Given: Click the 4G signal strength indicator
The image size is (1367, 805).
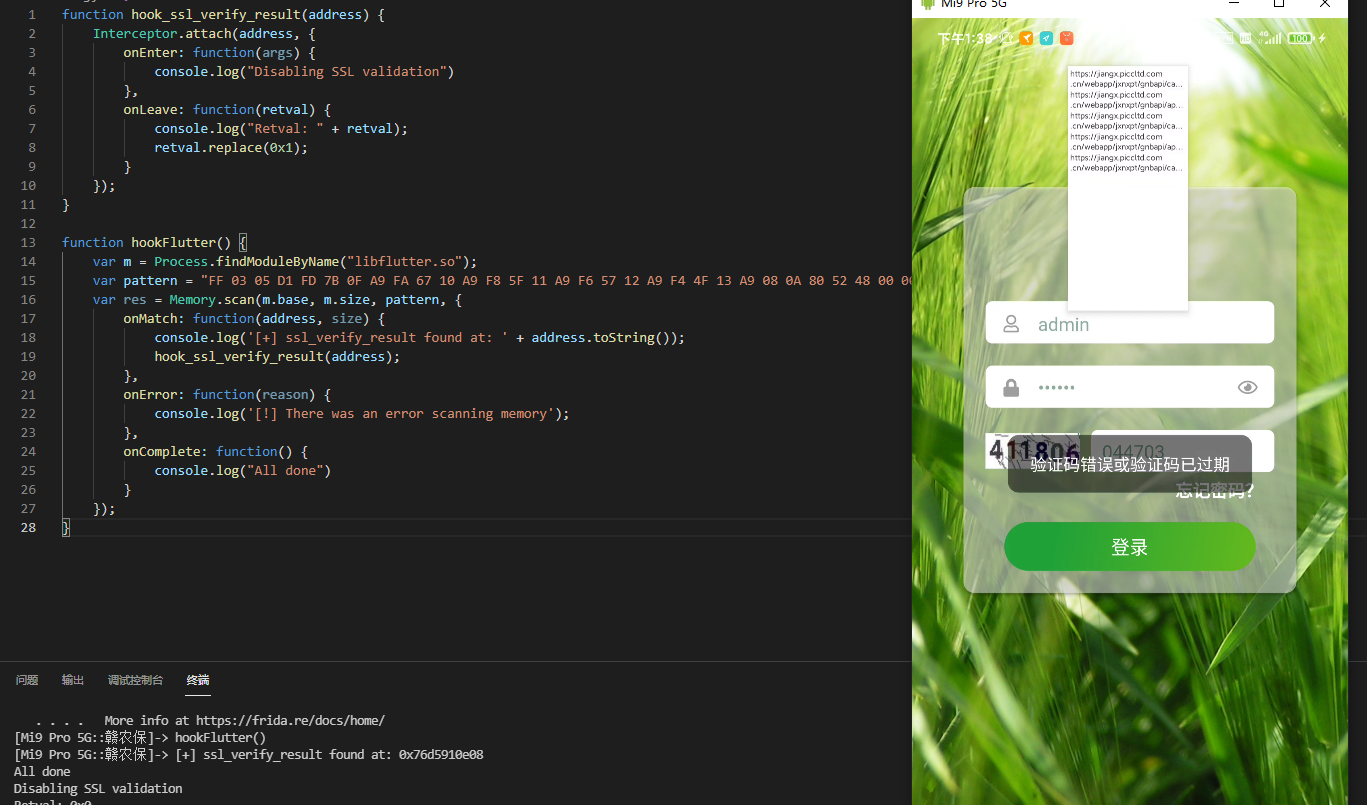Looking at the screenshot, I should pos(1270,38).
